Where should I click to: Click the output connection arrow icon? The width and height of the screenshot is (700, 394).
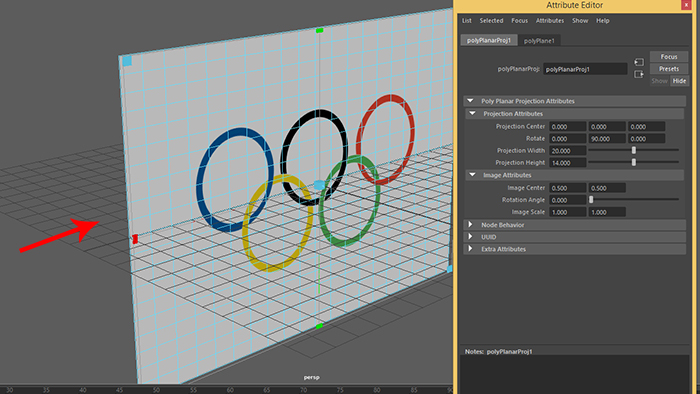(639, 74)
